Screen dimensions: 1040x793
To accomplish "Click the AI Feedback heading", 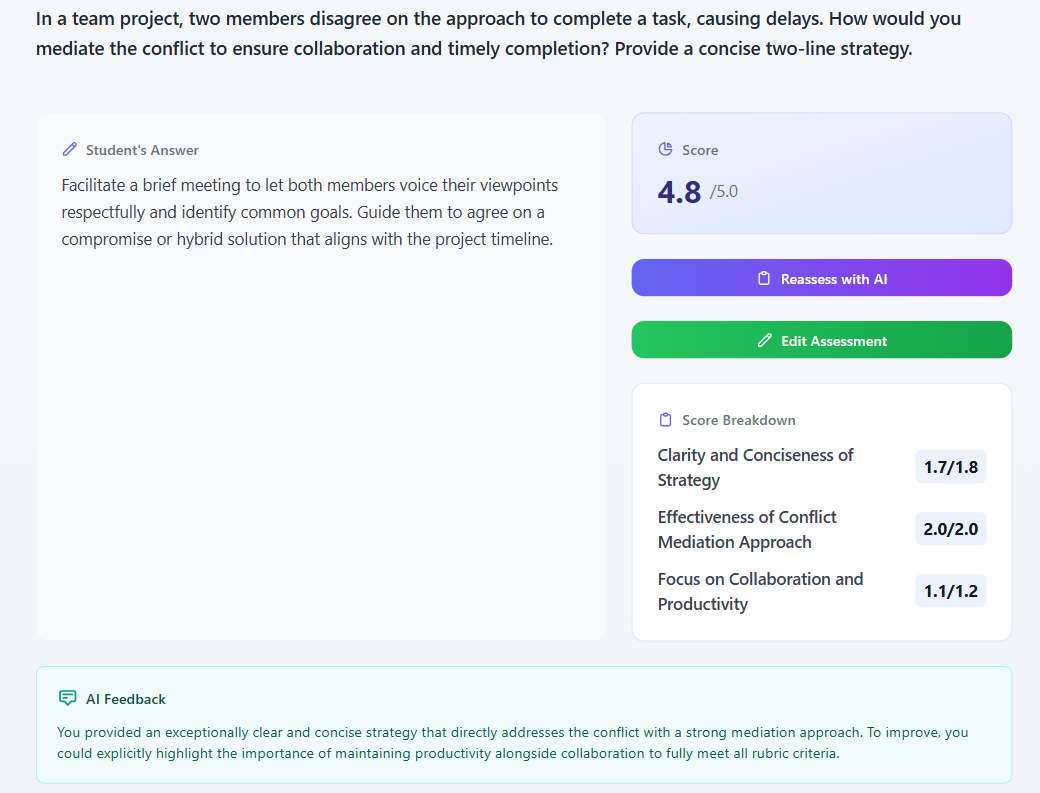I will point(126,699).
